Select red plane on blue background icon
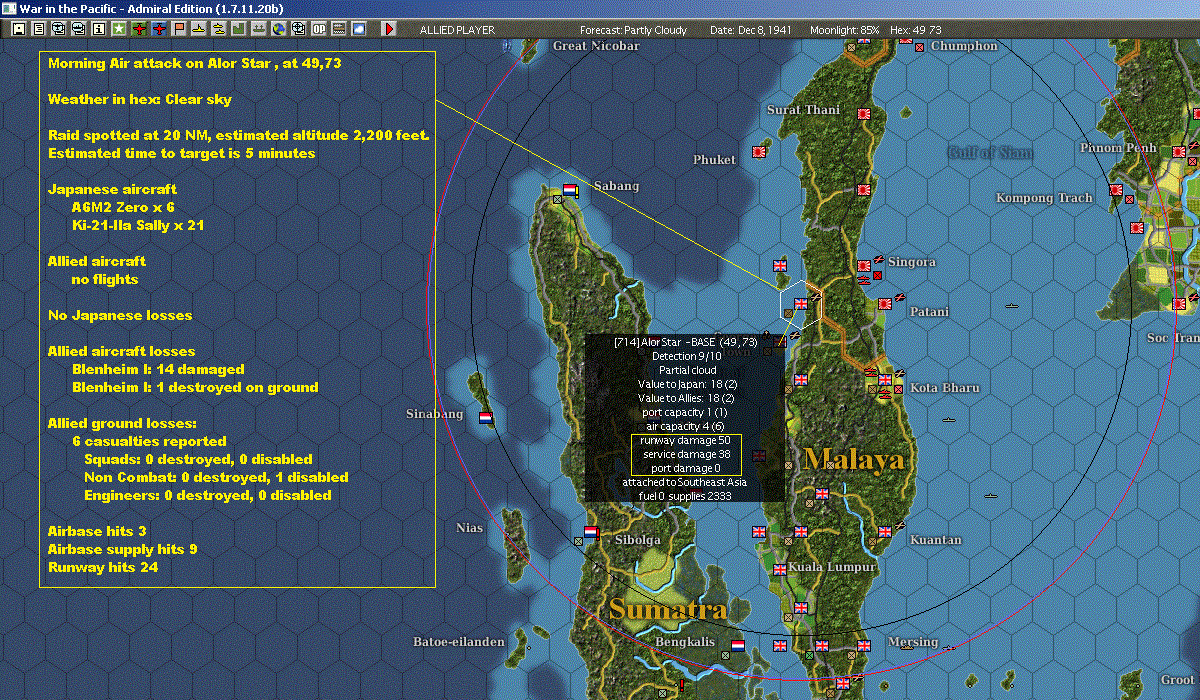 pos(160,30)
